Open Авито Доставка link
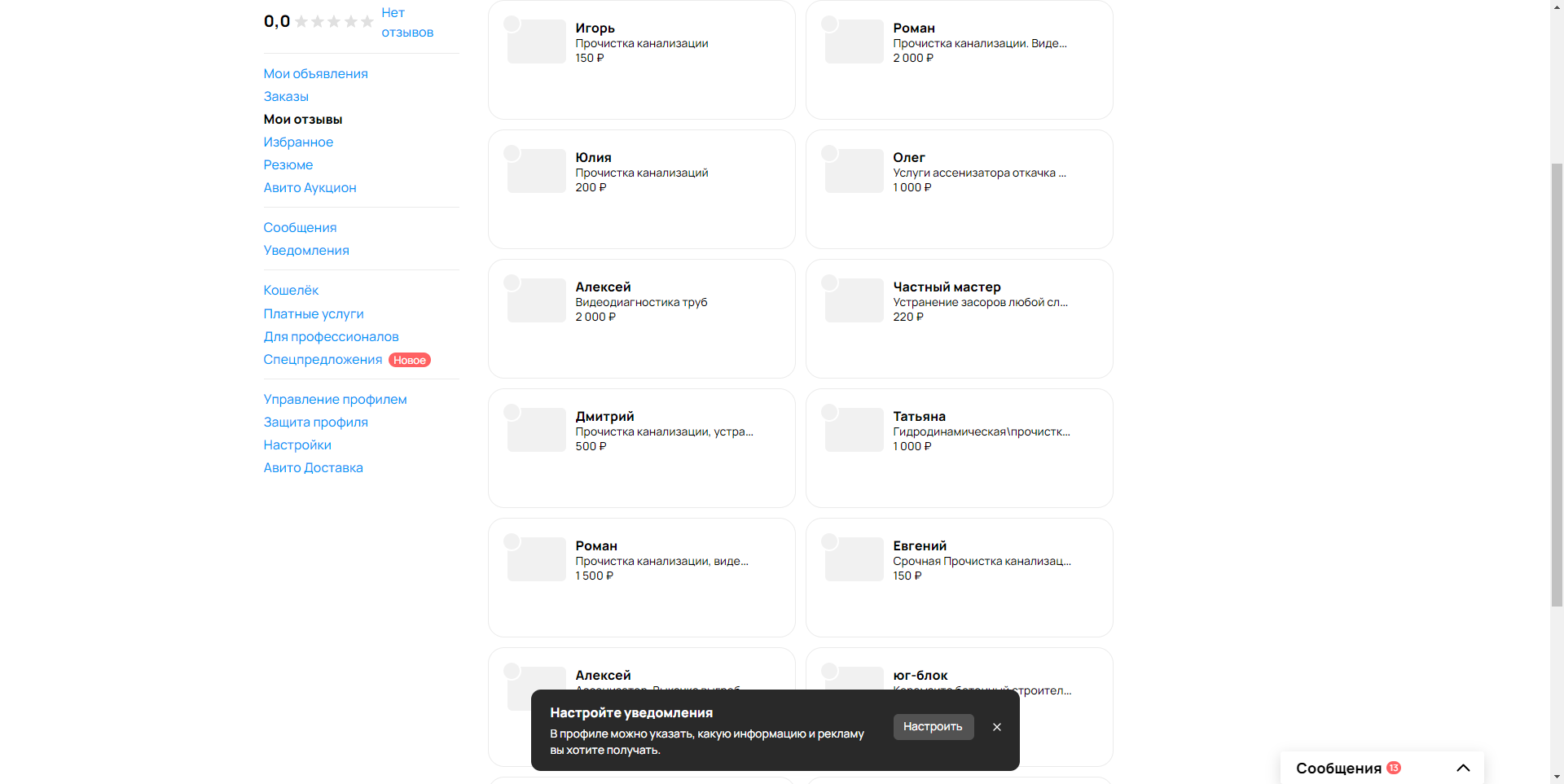Viewport: 1564px width, 784px height. tap(314, 468)
